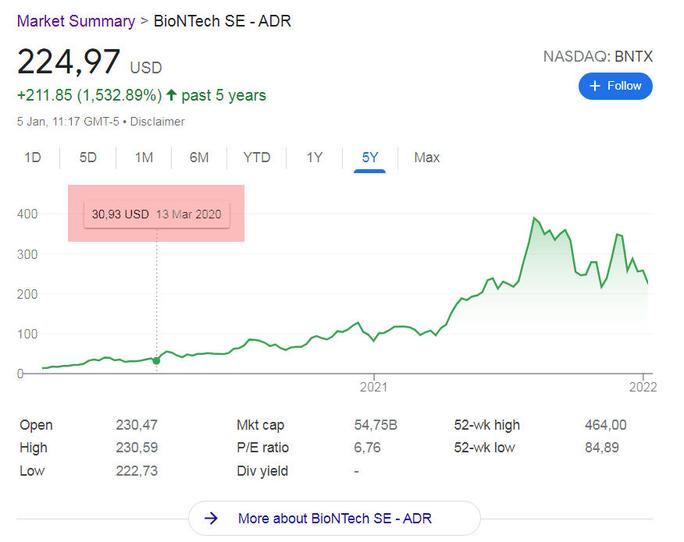Select the 1D time range tab

point(33,157)
